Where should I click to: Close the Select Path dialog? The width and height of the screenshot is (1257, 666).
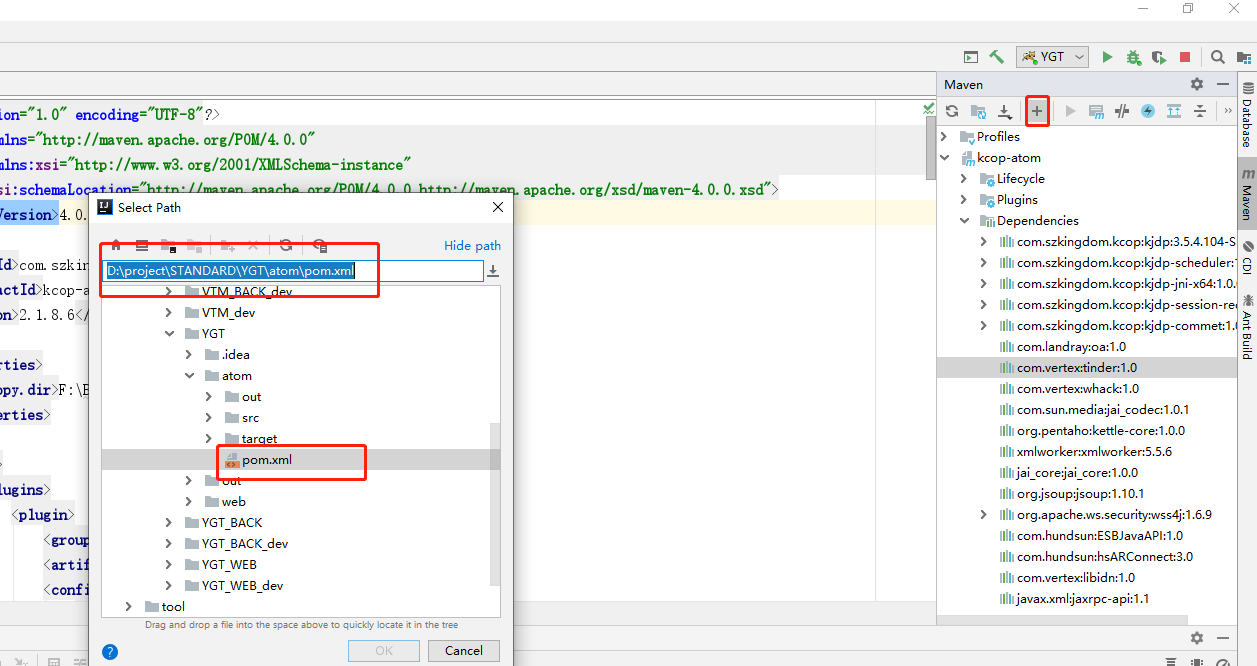coord(498,207)
